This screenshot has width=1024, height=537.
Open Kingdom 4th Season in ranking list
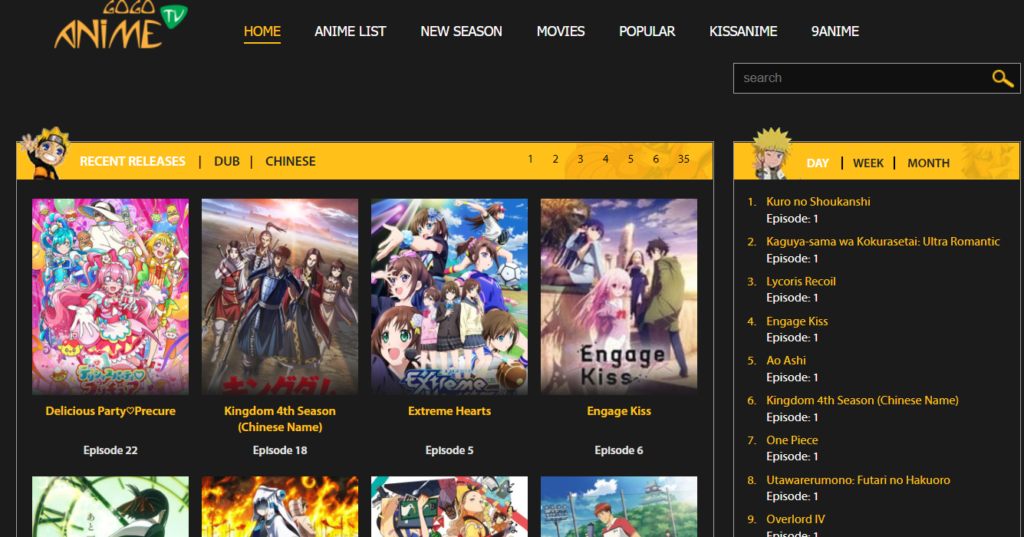point(862,400)
